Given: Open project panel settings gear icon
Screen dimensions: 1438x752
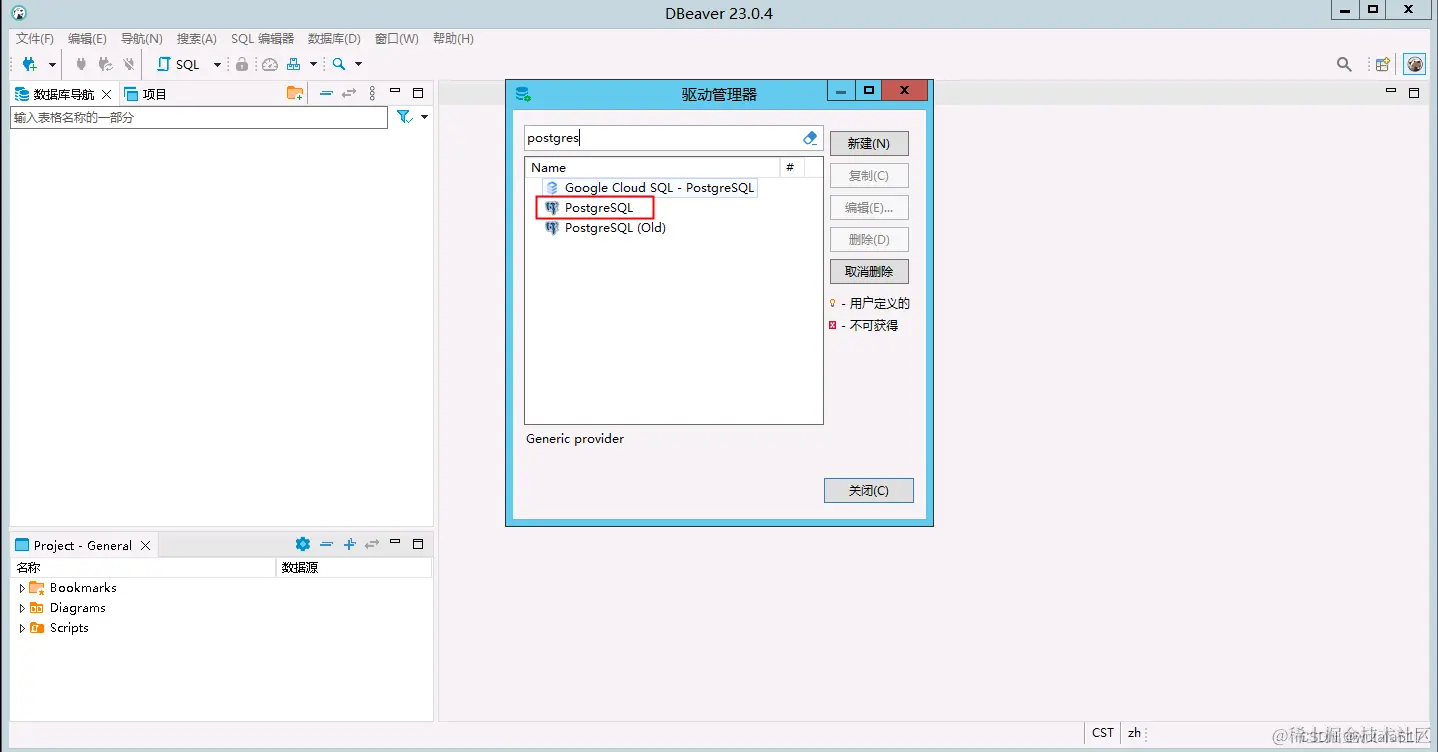Looking at the screenshot, I should tap(303, 544).
